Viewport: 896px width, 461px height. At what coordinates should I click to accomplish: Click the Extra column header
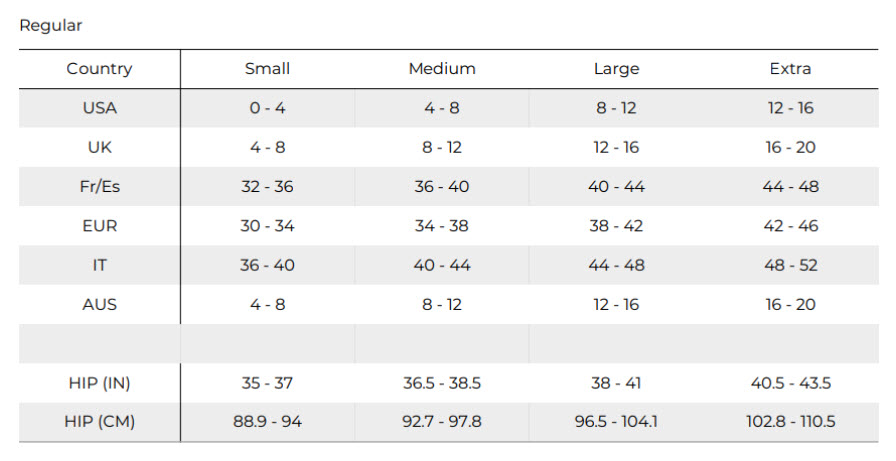(790, 69)
